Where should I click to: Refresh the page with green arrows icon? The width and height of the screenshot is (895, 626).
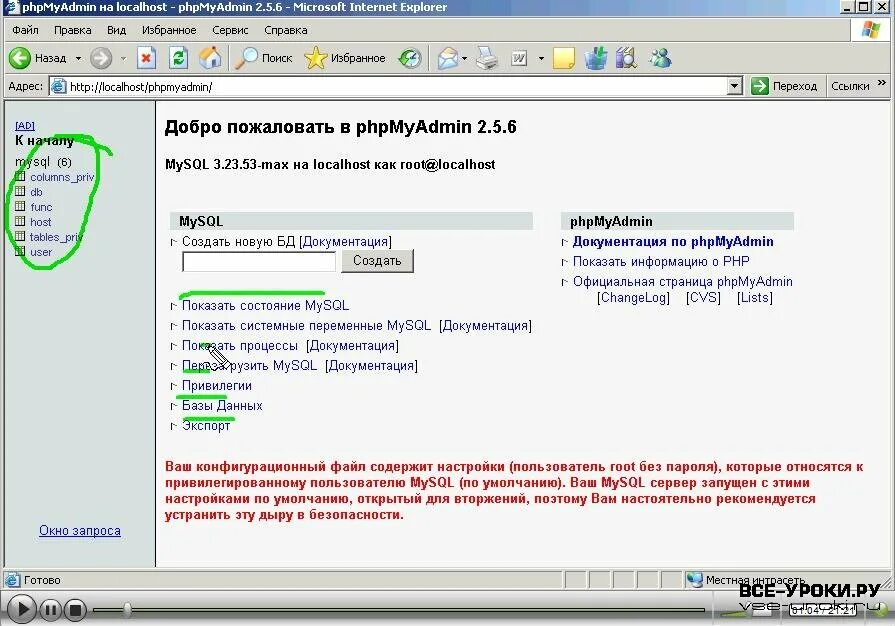[x=179, y=58]
